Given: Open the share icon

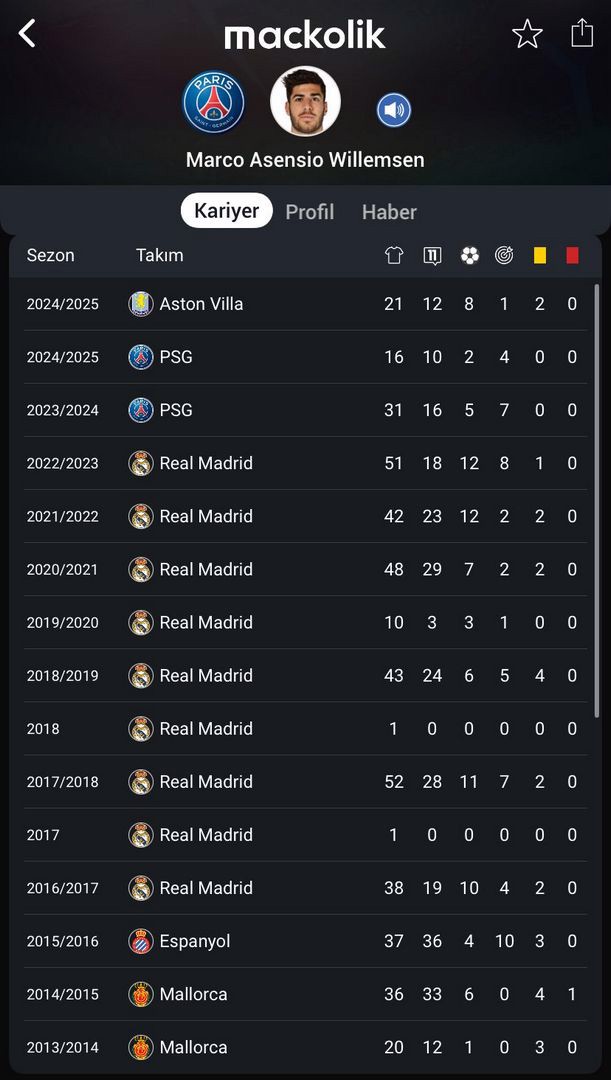Looking at the screenshot, I should [582, 32].
